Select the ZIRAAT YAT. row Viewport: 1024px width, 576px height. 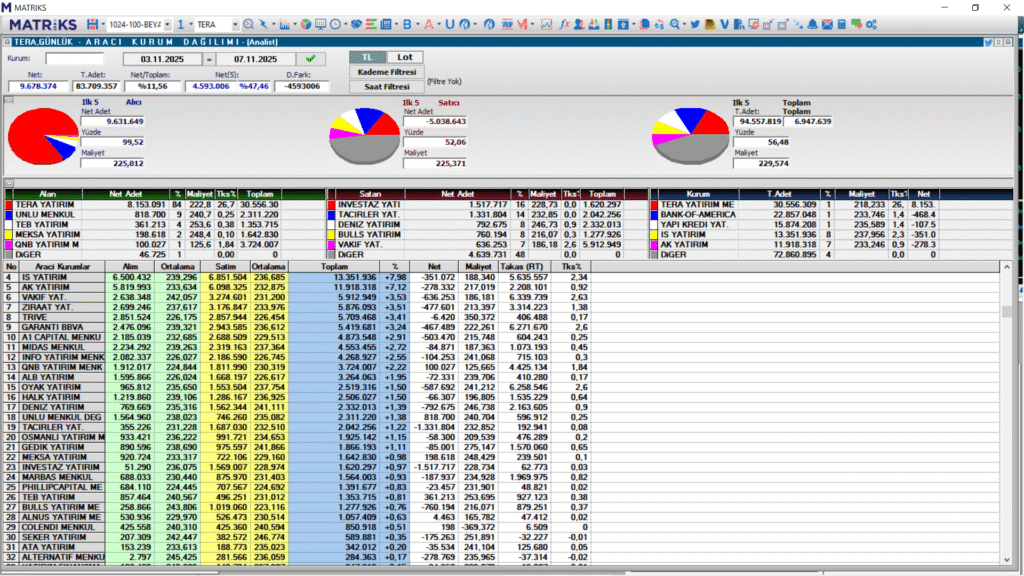[298, 307]
